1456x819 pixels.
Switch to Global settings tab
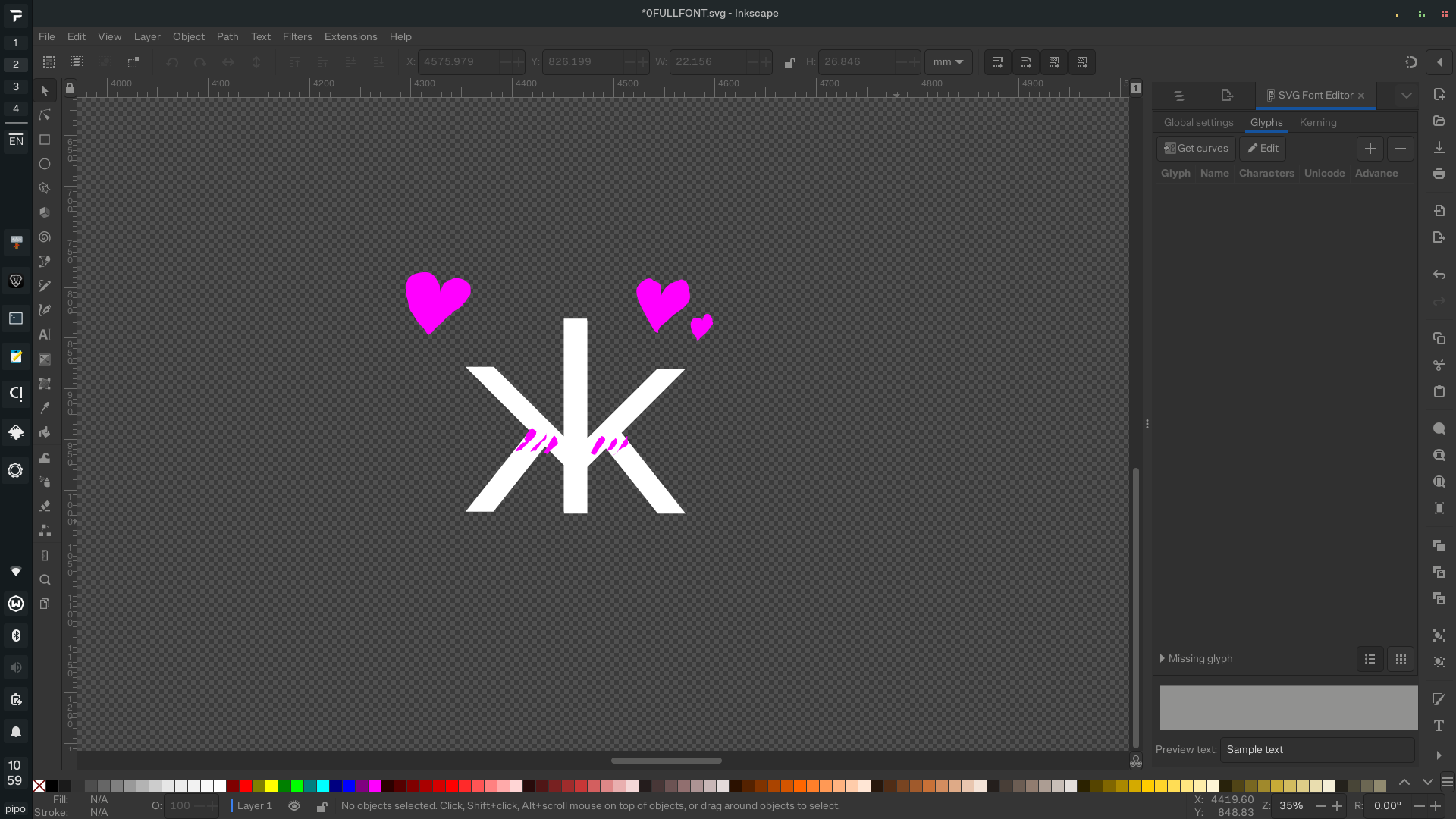pyautogui.click(x=1198, y=122)
